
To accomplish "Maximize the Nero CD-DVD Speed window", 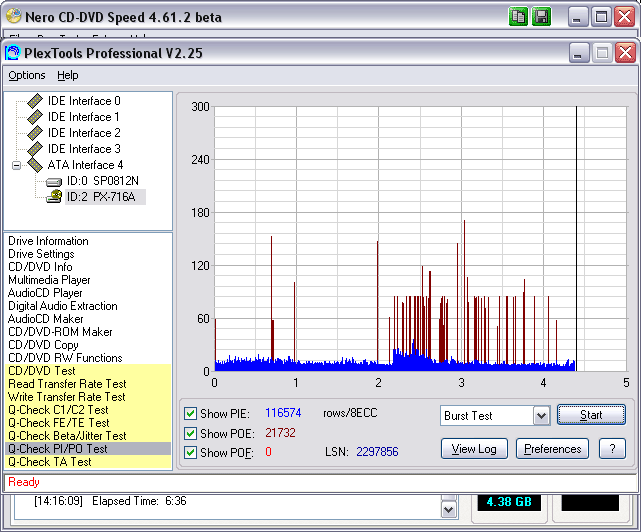I will (x=601, y=17).
